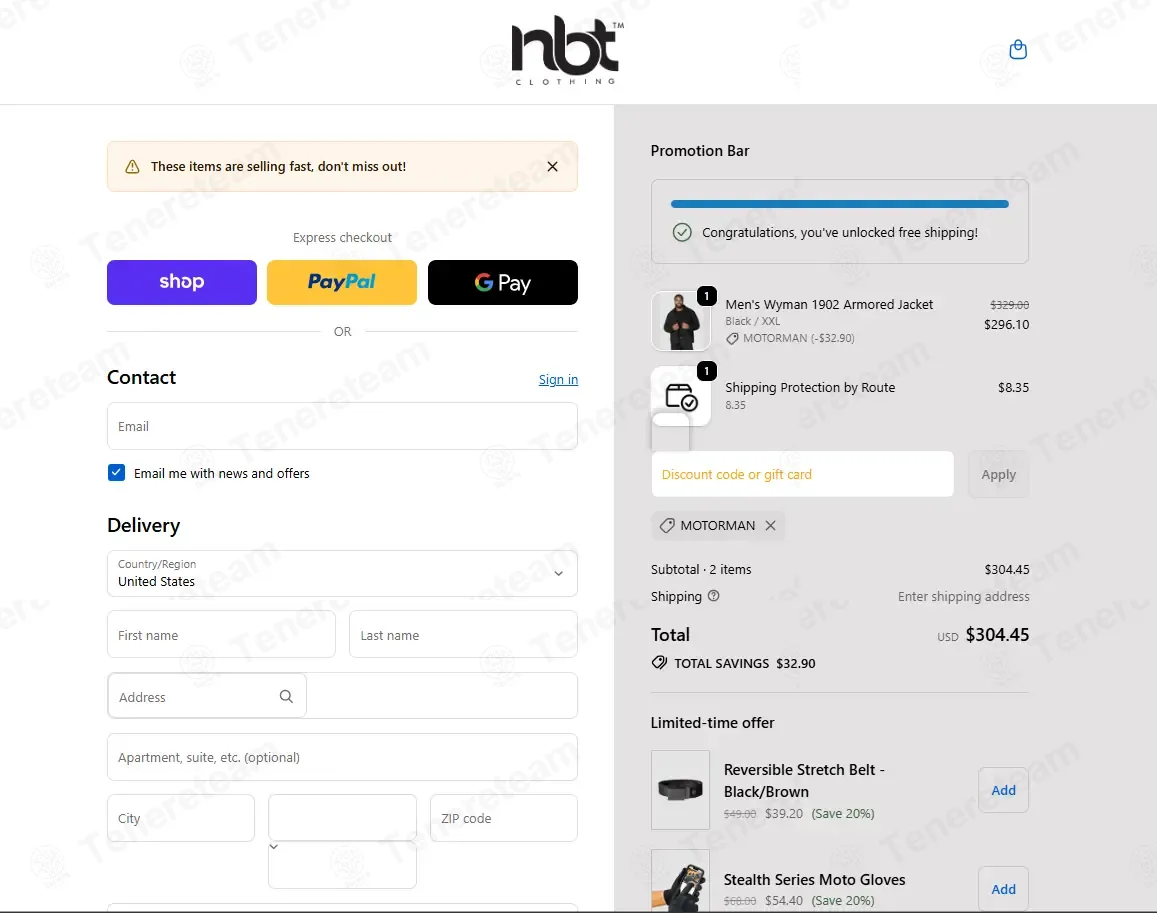Expand the Country/Region dropdown
The height and width of the screenshot is (913, 1157).
pyautogui.click(x=342, y=573)
